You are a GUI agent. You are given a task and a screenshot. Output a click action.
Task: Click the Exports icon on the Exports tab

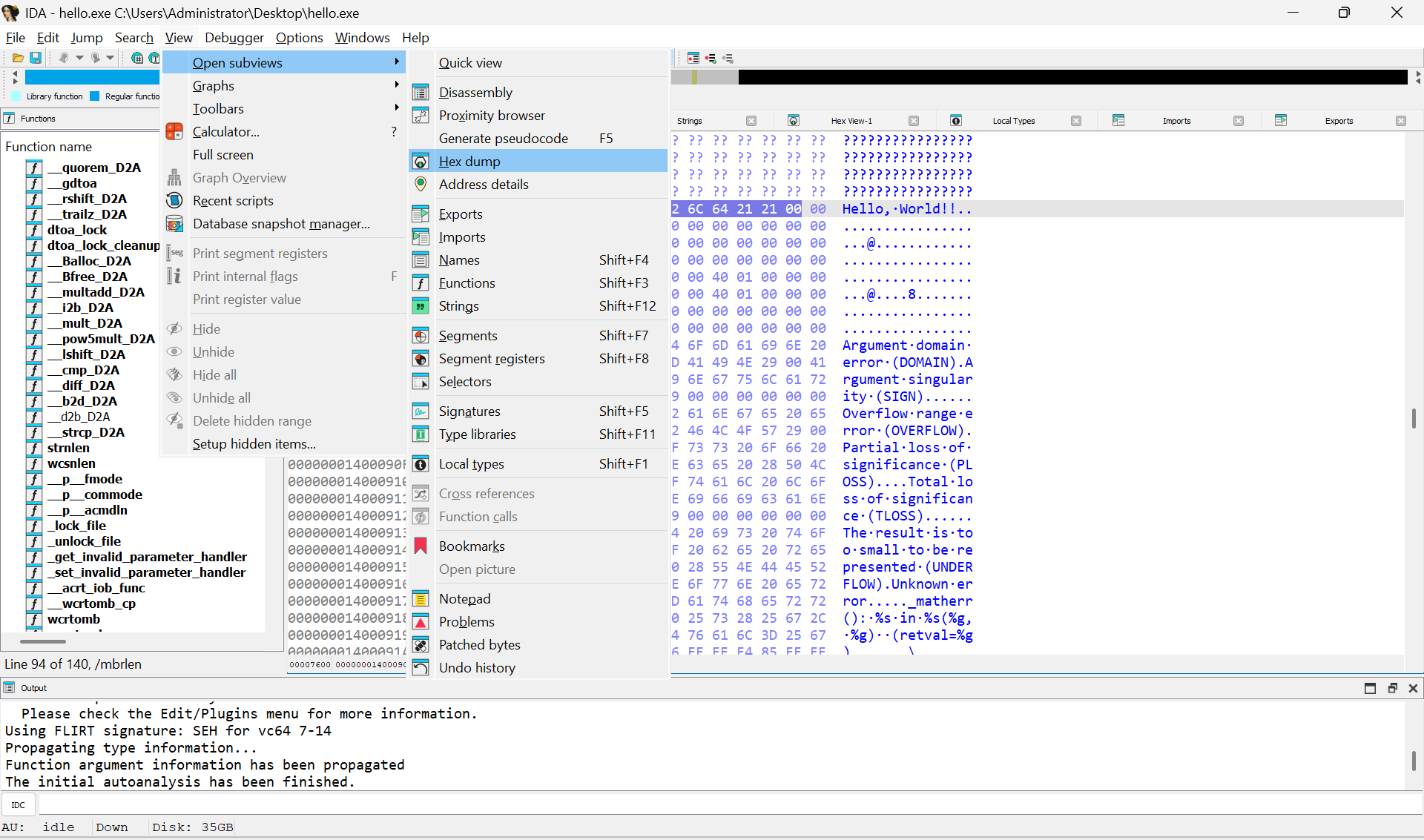[x=1282, y=120]
